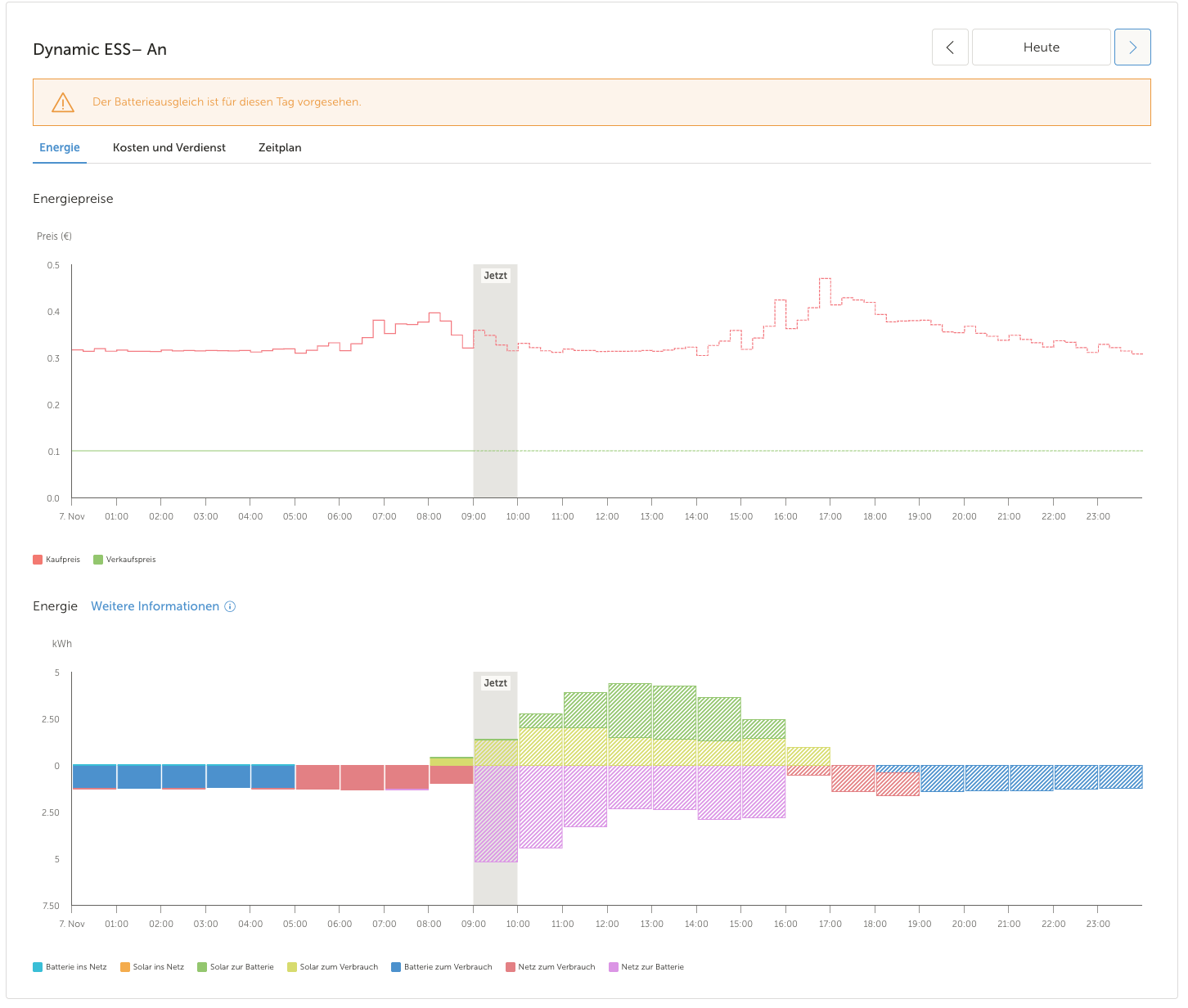Toggle Solar ins Netz legend entry
The image size is (1188, 1008).
point(152,967)
